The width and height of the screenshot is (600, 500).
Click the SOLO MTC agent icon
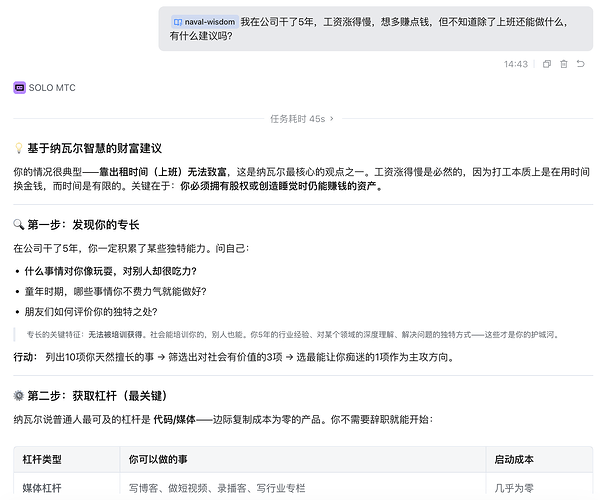20,88
